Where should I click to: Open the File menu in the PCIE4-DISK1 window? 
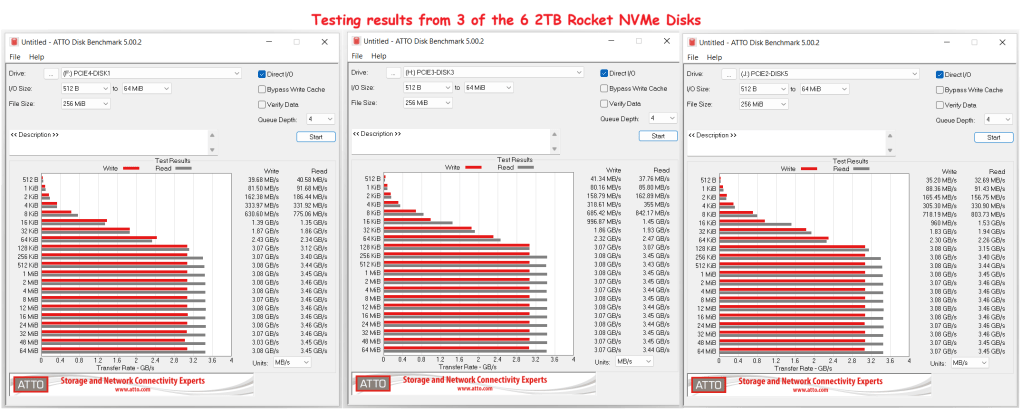[15, 57]
